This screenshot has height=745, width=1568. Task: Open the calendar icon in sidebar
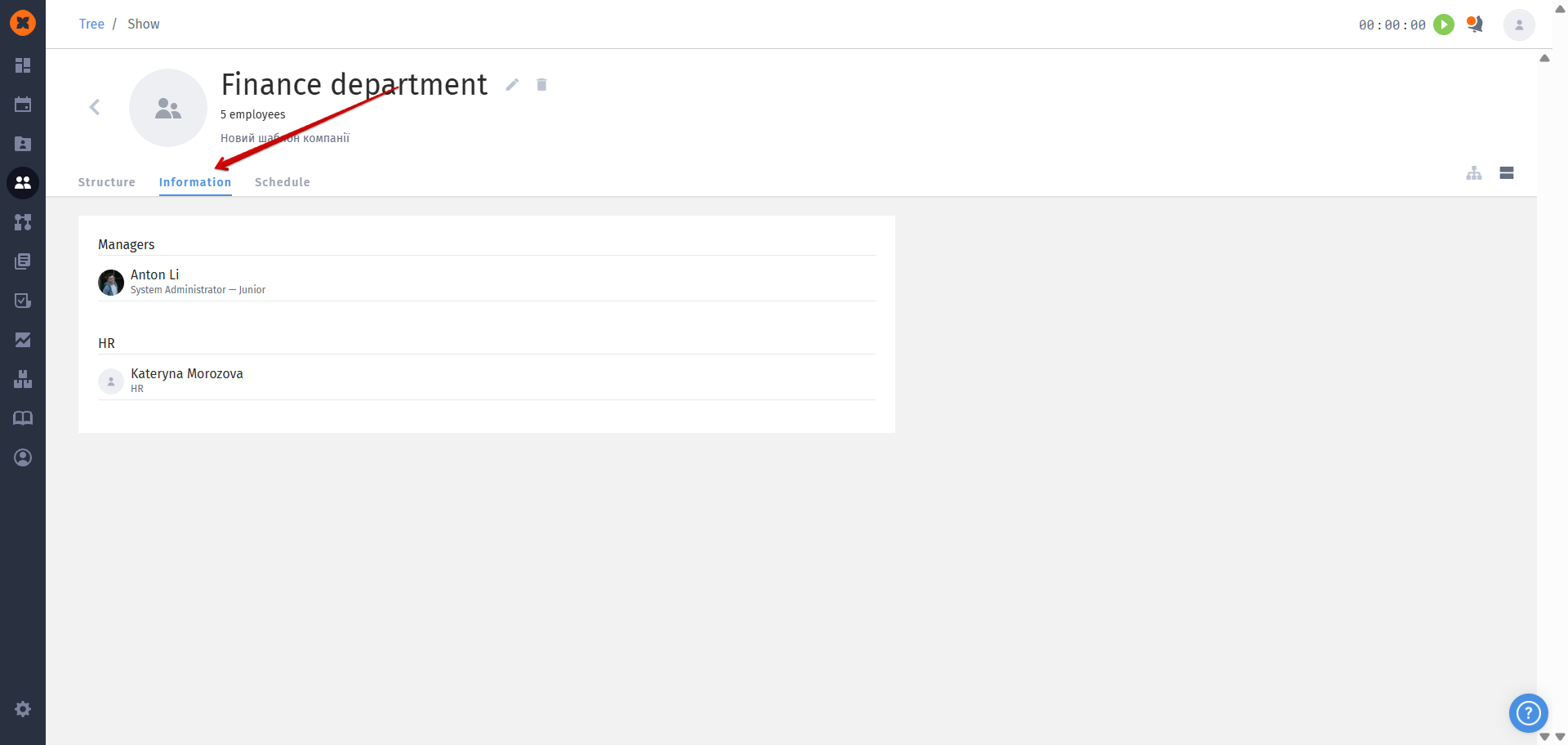point(23,105)
